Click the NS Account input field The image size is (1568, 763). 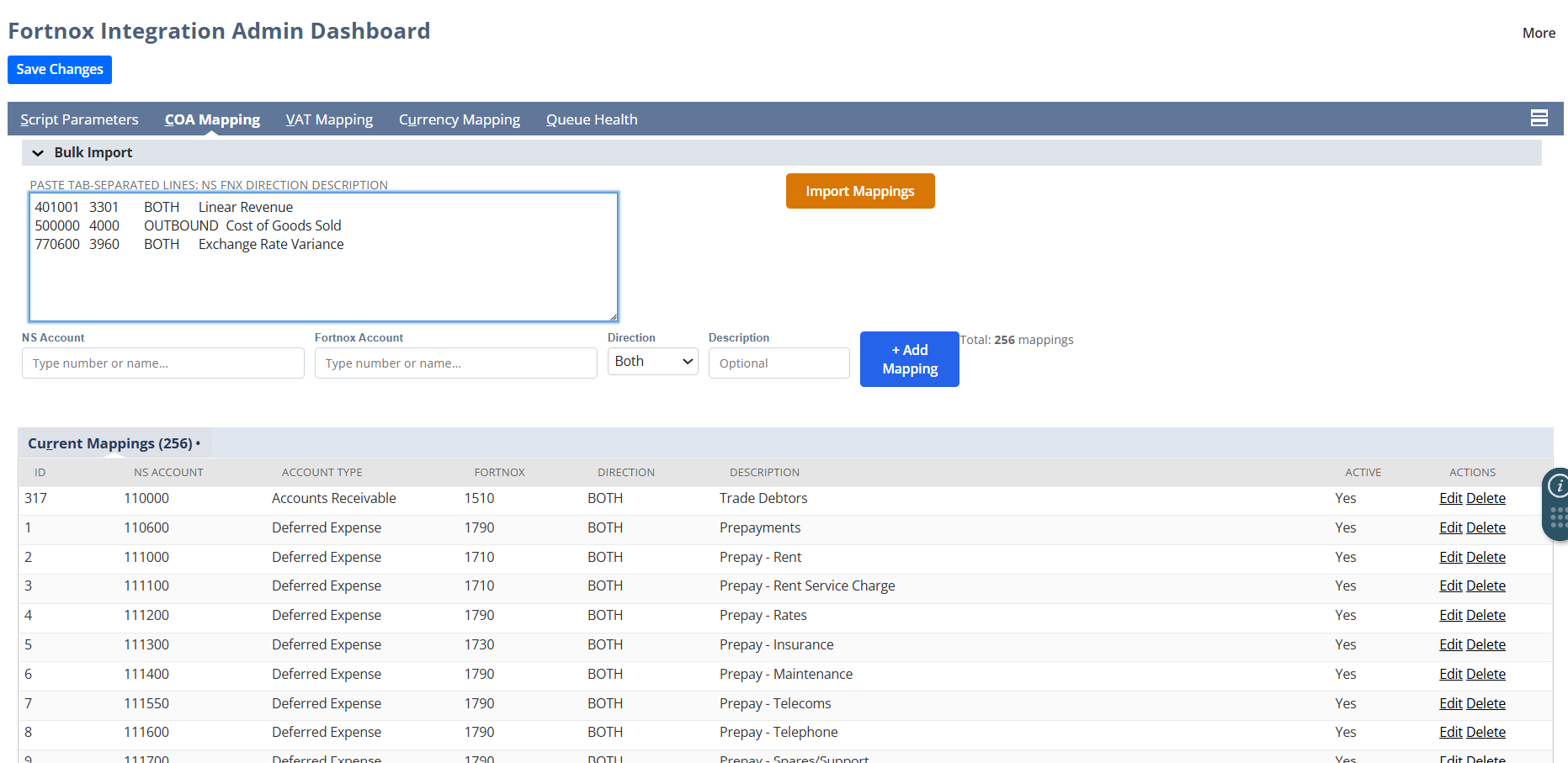click(x=163, y=363)
